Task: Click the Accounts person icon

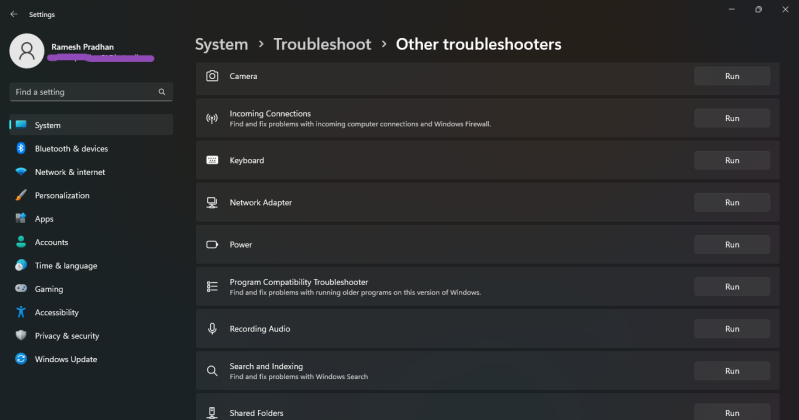Action: 21,242
